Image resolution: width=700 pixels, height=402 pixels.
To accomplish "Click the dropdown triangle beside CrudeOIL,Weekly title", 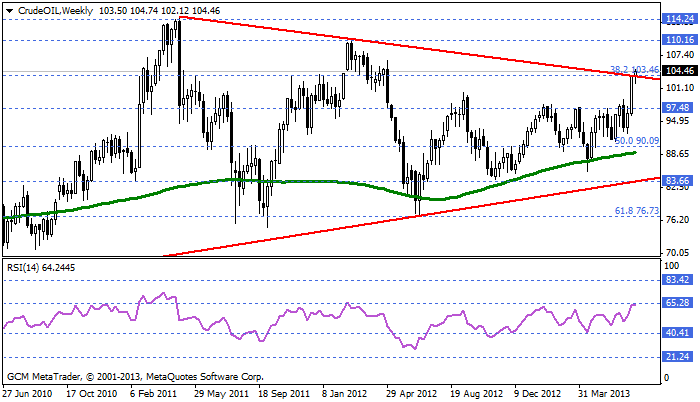I will [x=8, y=8].
